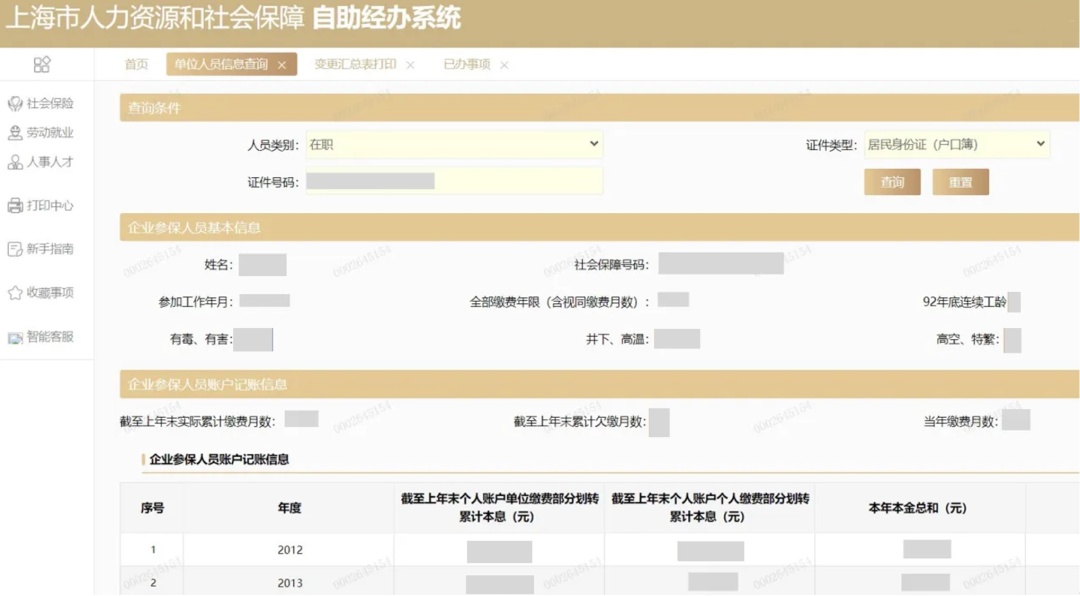This screenshot has height=596, width=1080.
Task: Select the 已办事项 tab
Action: click(467, 65)
